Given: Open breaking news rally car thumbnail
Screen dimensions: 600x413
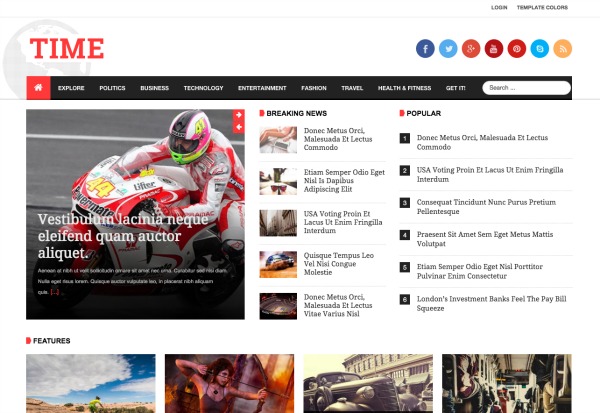Looking at the screenshot, I should tap(278, 264).
